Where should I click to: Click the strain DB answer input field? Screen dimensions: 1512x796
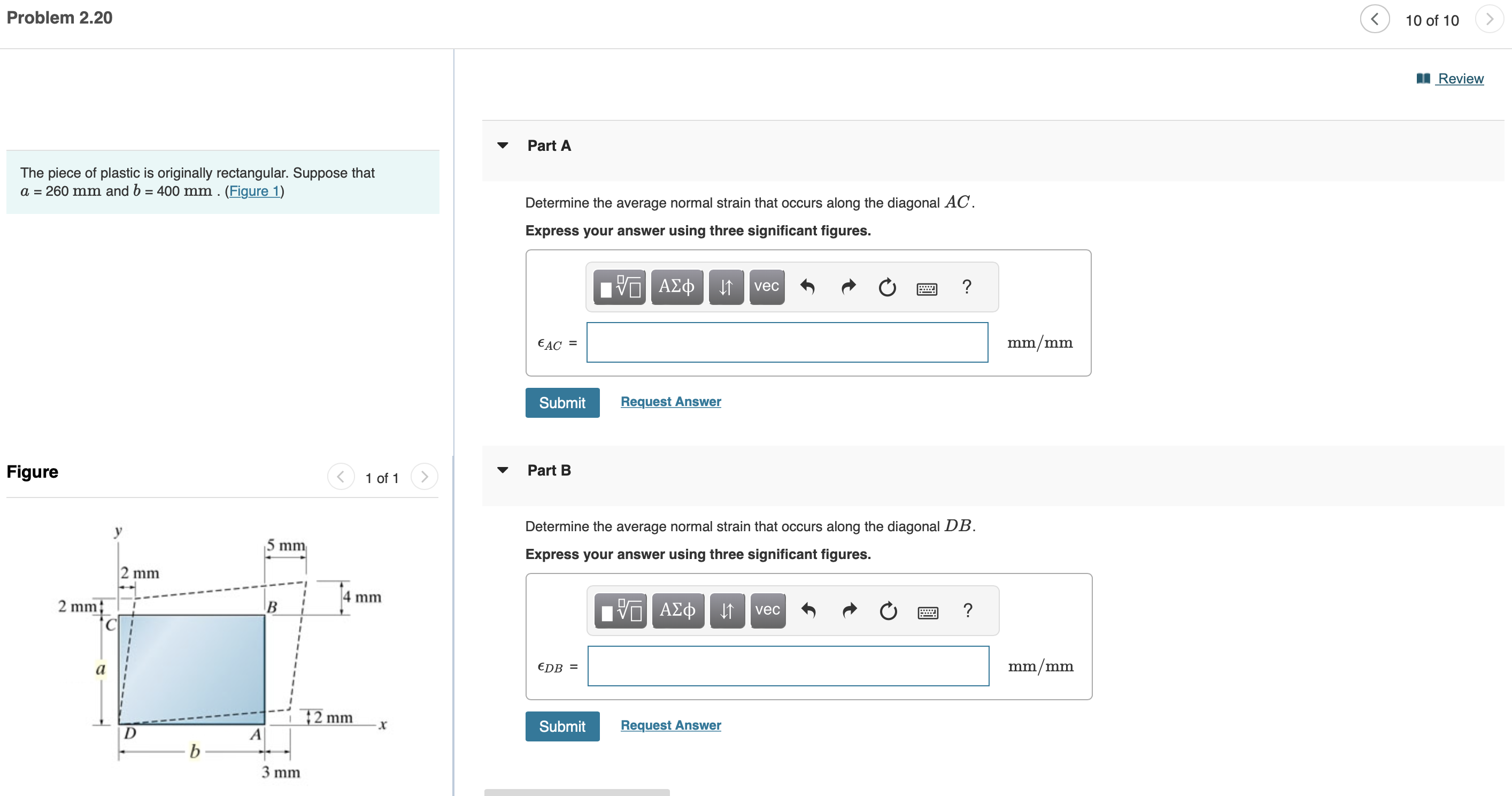788,666
